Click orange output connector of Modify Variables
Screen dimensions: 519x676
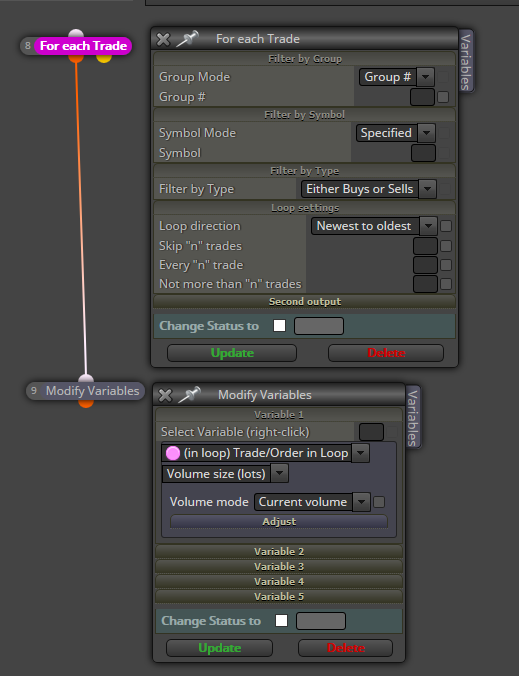point(86,404)
